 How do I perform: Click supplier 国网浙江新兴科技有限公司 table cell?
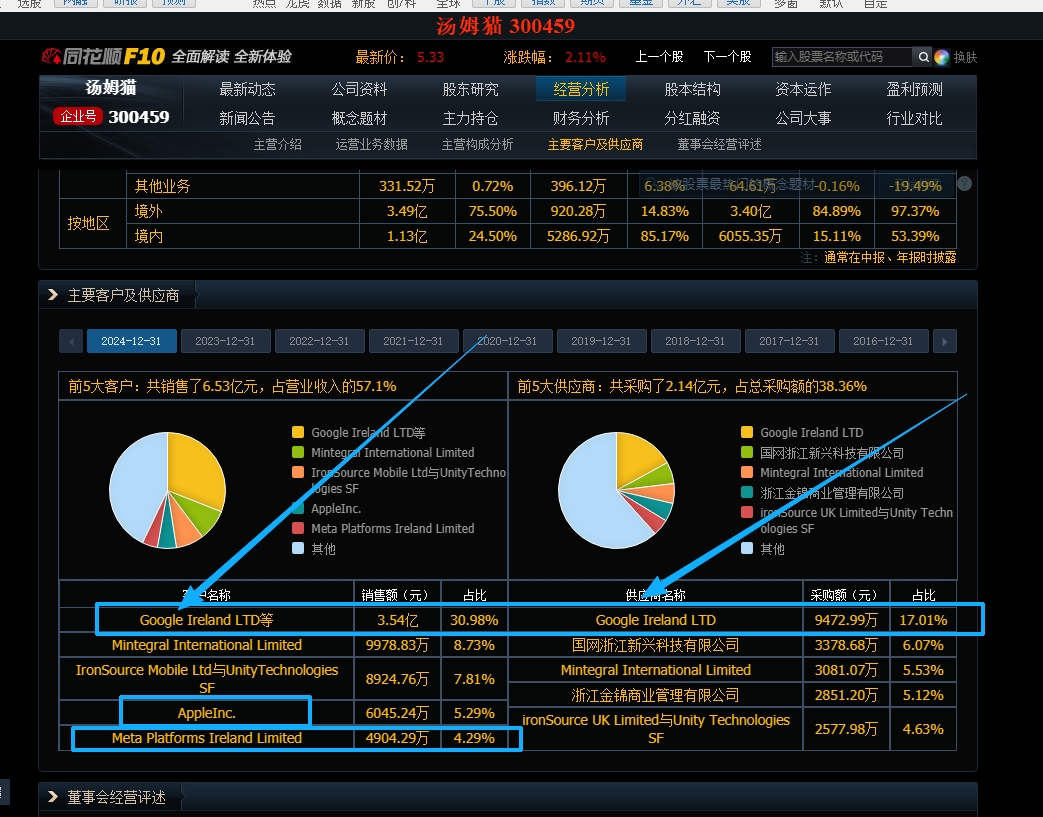656,645
